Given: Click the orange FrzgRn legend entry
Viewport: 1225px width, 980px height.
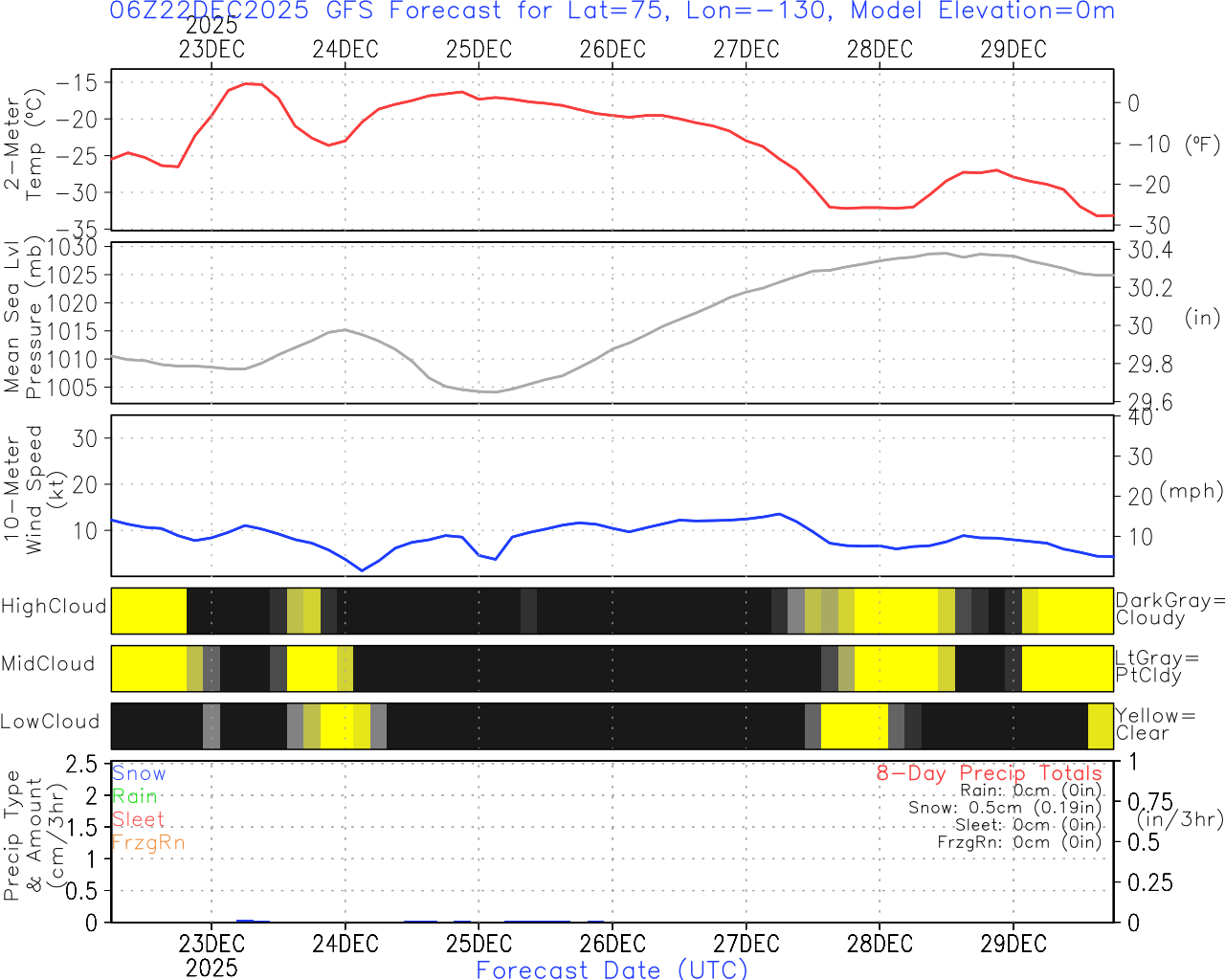Looking at the screenshot, I should click(148, 842).
